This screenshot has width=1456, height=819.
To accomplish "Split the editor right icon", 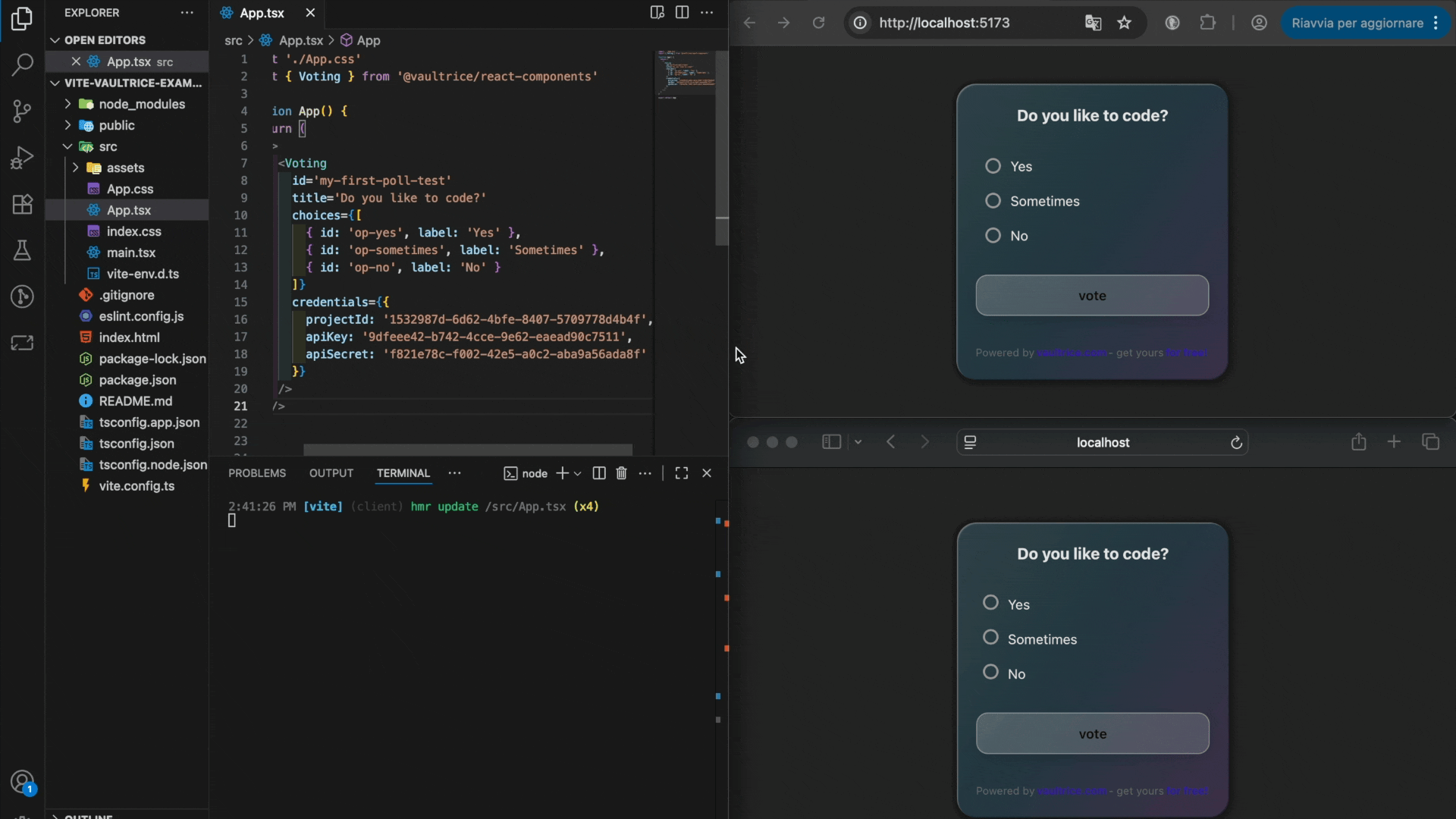I will pos(682,13).
